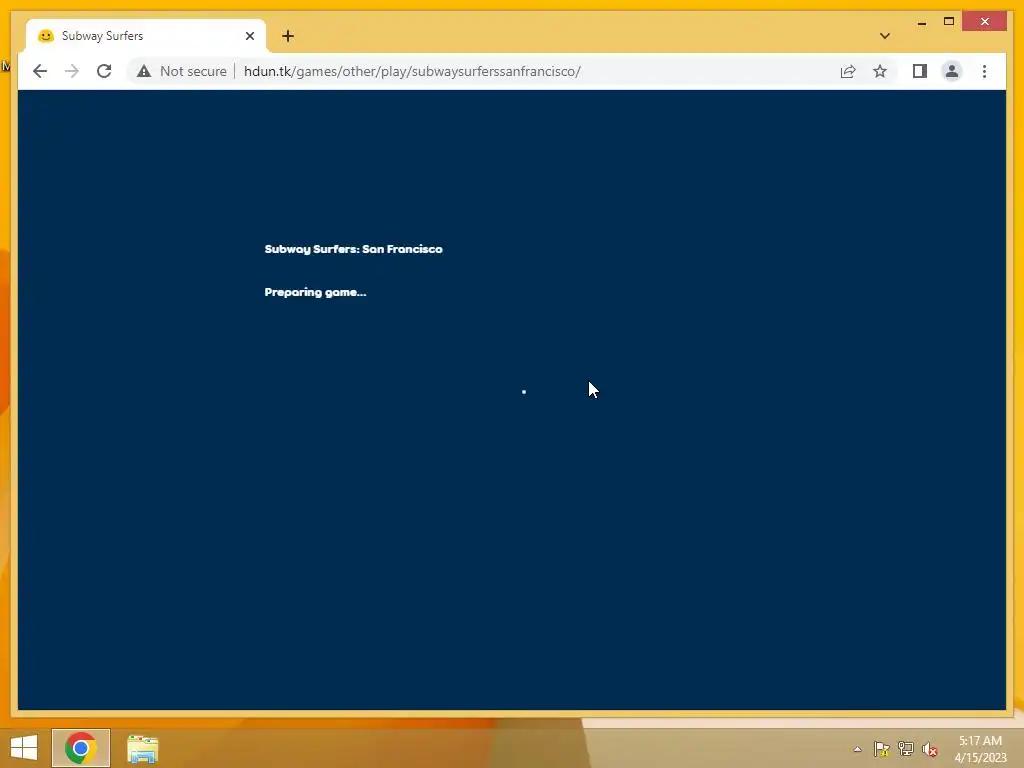This screenshot has width=1024, height=768.
Task: Maximize the Chrome window
Action: pyautogui.click(x=949, y=22)
